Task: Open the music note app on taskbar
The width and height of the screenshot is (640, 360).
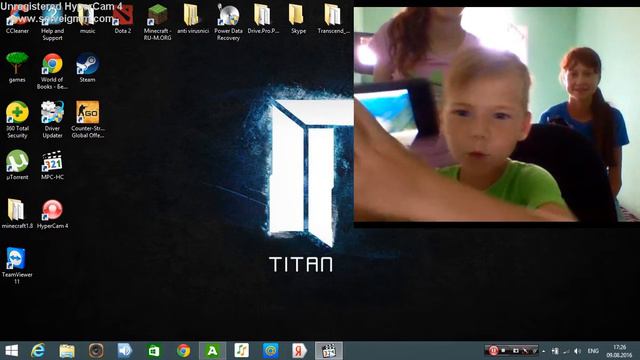Action: [x=241, y=351]
